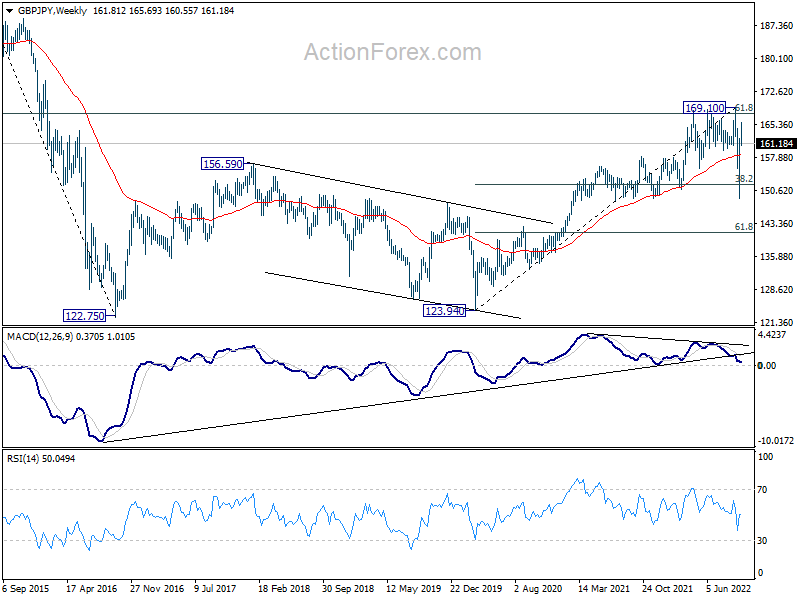Click the MACD axis value -10.0172
This screenshot has width=800, height=600.
pyautogui.click(x=776, y=441)
